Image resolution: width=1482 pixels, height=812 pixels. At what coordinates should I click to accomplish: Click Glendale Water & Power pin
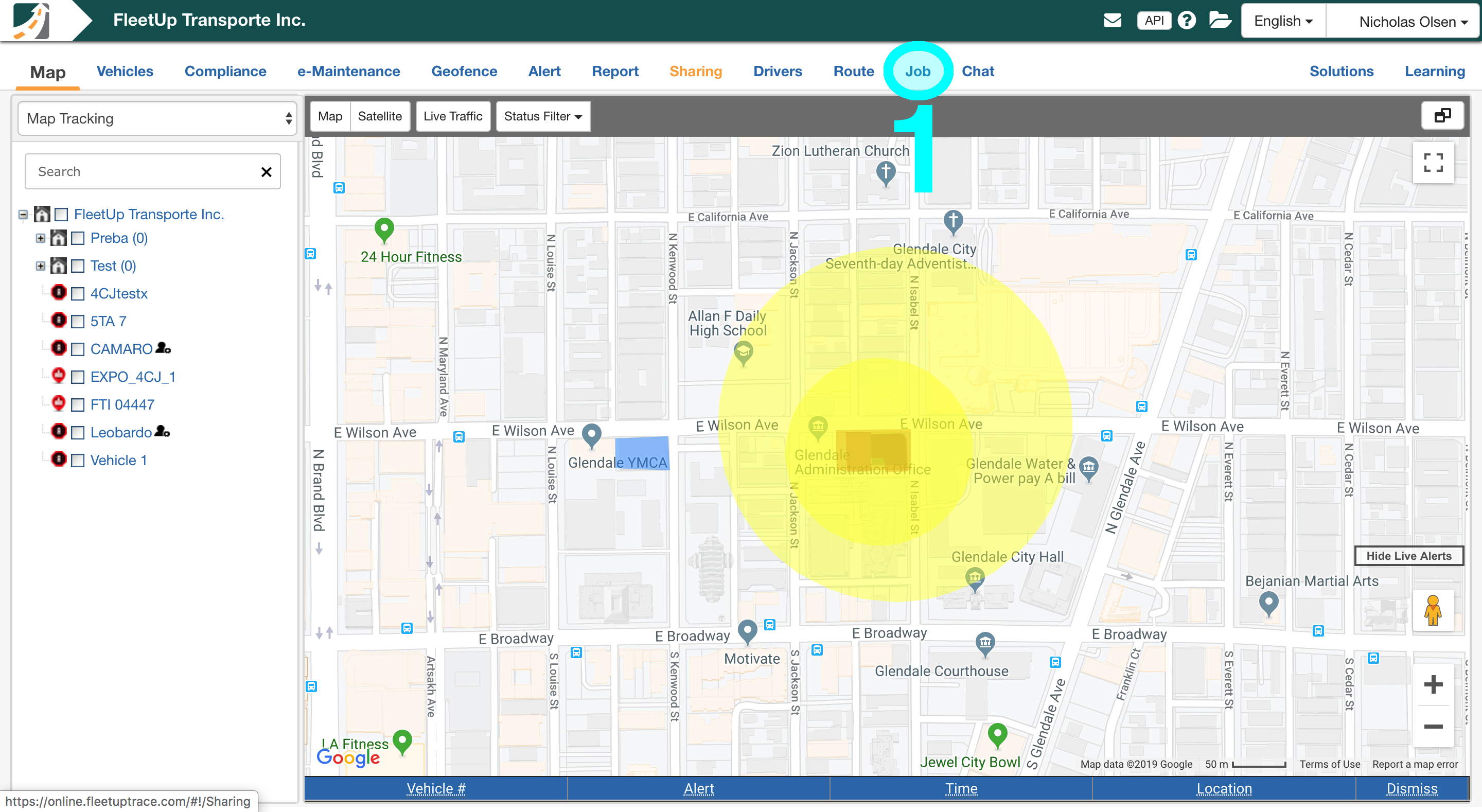point(1088,469)
